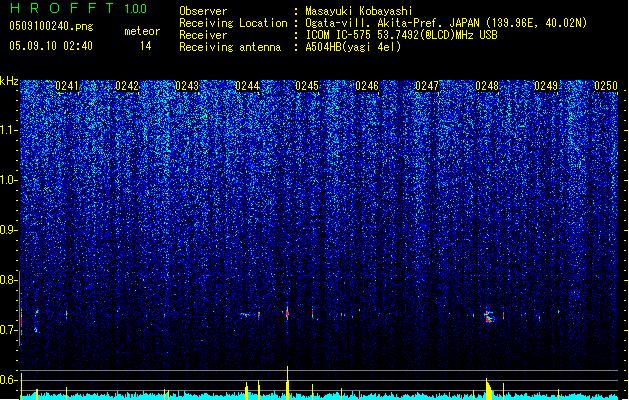Click the date stamp 05.09.10 02:40
The image size is (629, 400).
coord(51,46)
